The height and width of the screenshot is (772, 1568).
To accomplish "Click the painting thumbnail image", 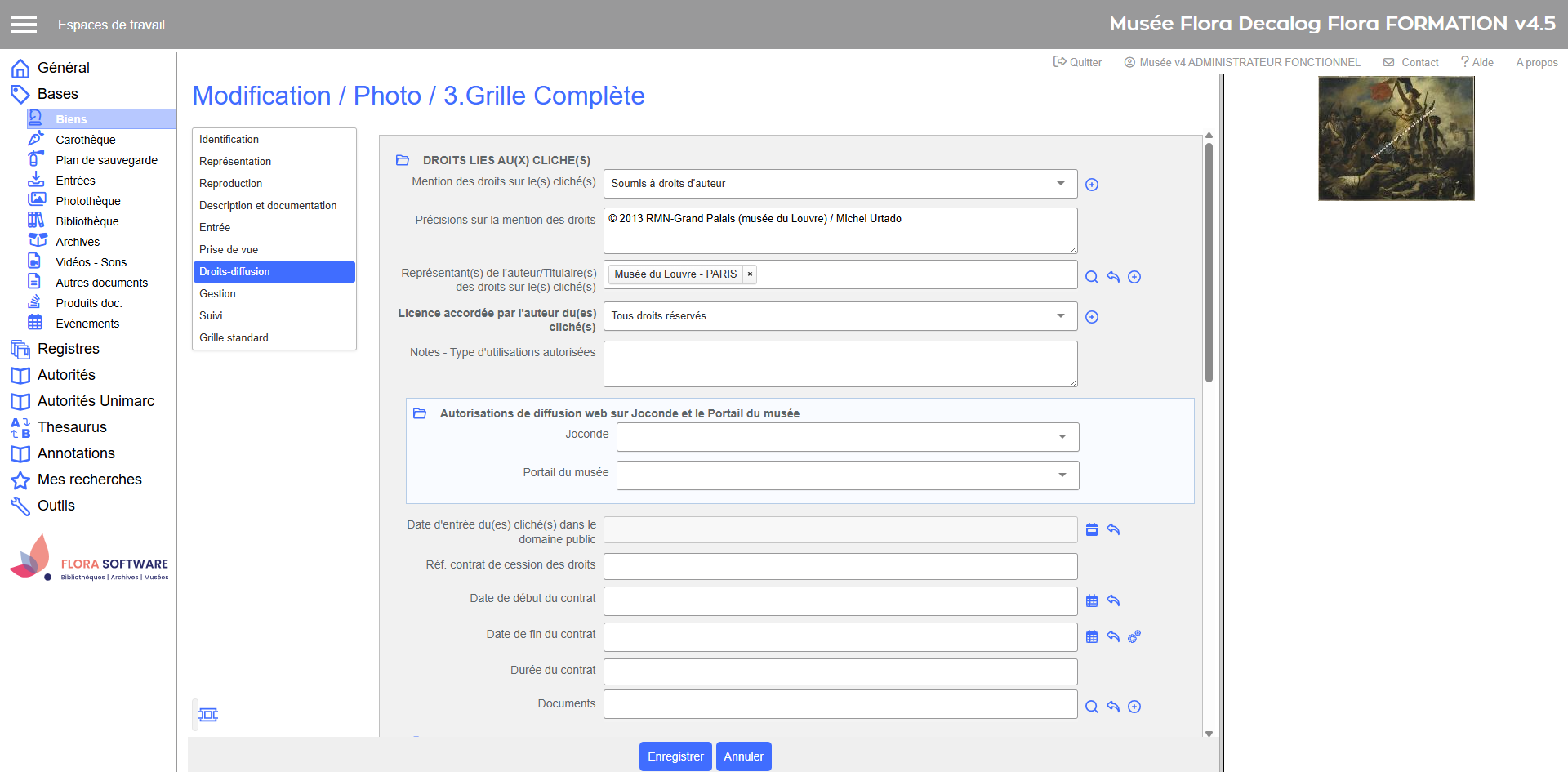I will 1396,138.
